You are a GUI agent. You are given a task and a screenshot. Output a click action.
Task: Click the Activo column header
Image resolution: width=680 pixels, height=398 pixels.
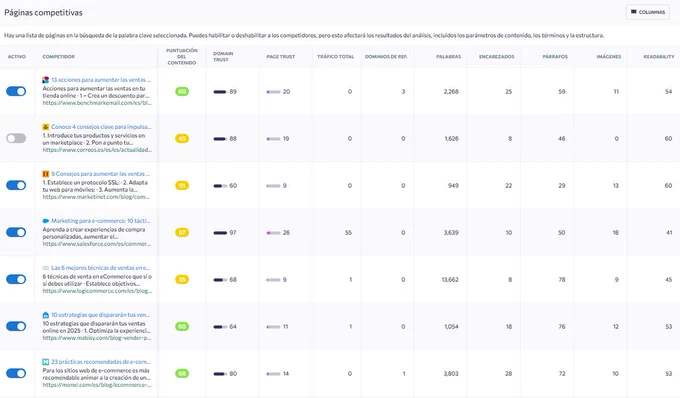17,57
